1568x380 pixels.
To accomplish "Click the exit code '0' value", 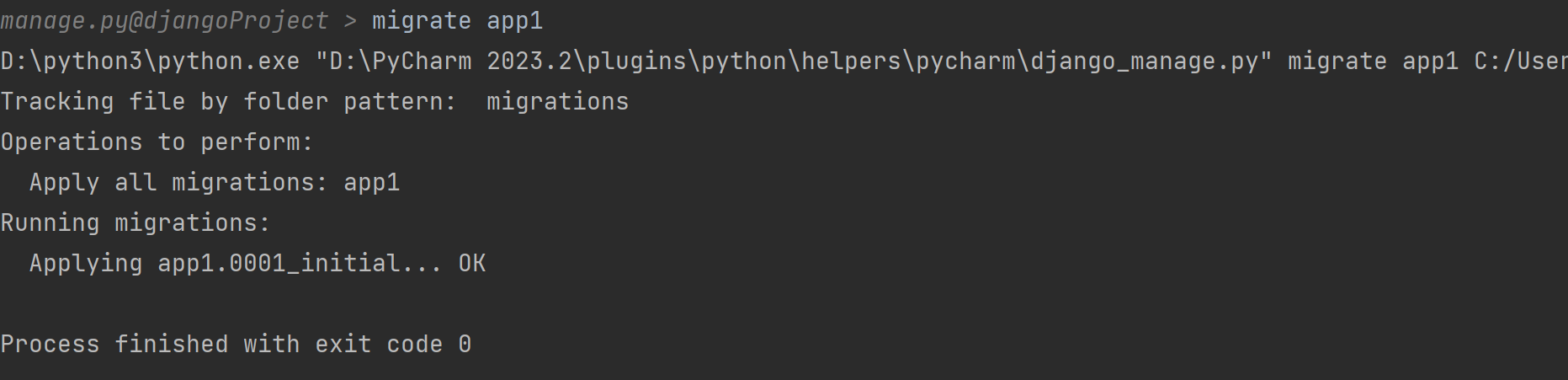I will click(x=465, y=345).
